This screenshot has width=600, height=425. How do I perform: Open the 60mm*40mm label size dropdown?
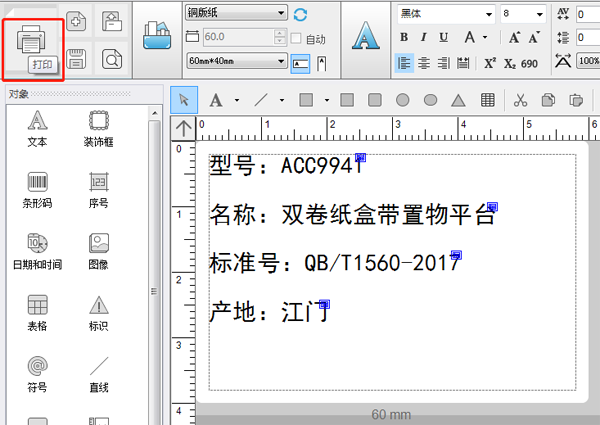pos(236,61)
